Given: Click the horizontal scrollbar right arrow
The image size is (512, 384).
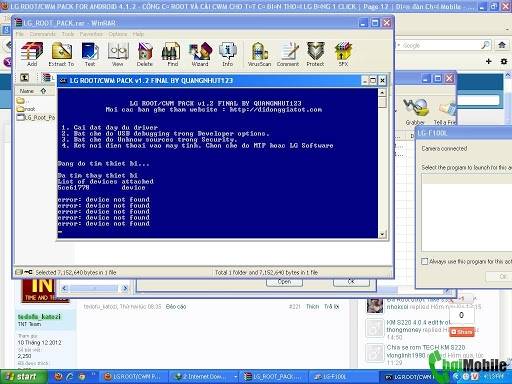Looking at the screenshot, I should pyautogui.click(x=125, y=288).
